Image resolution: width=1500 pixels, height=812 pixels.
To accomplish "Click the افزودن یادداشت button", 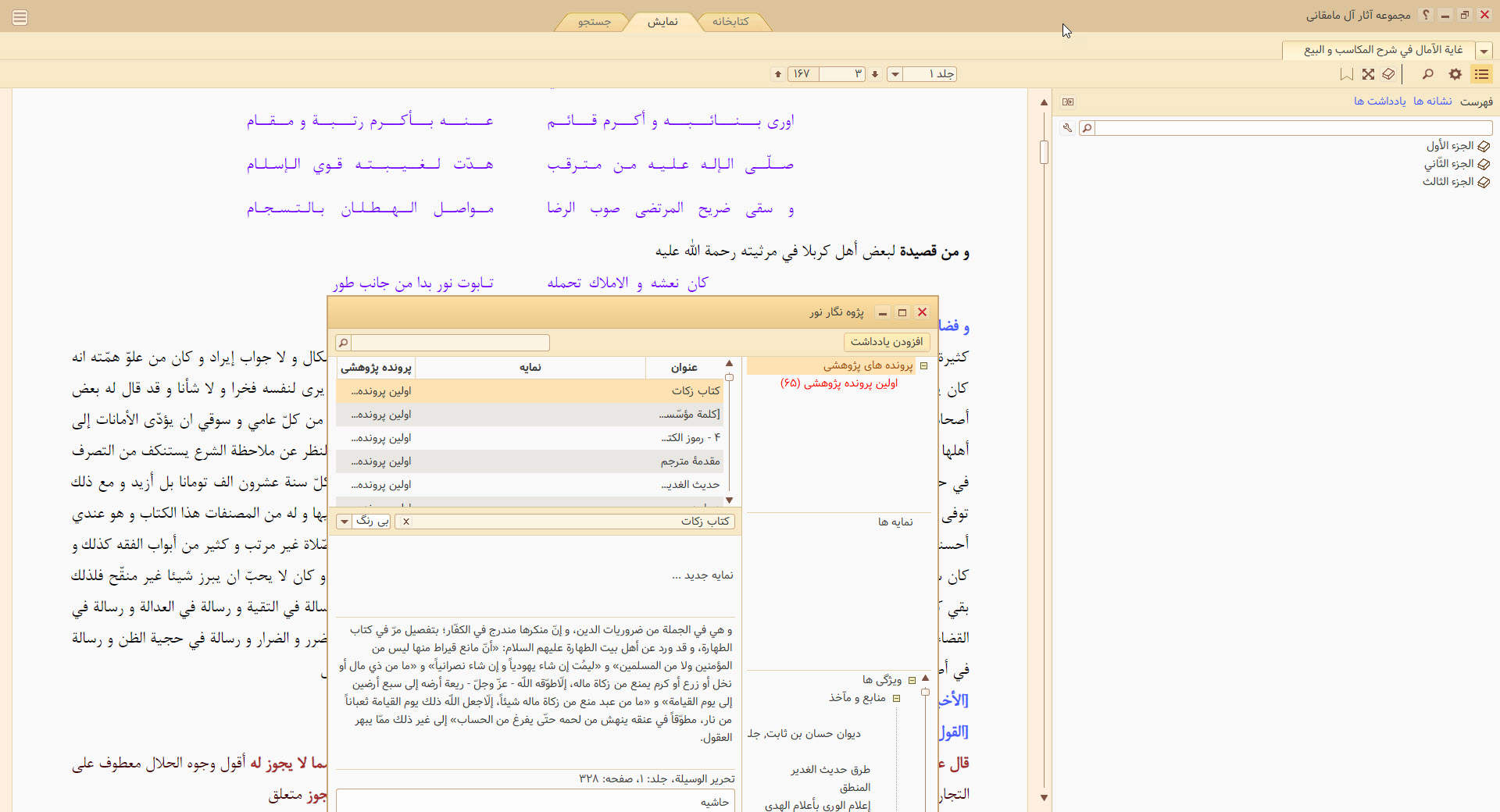I will click(x=887, y=342).
